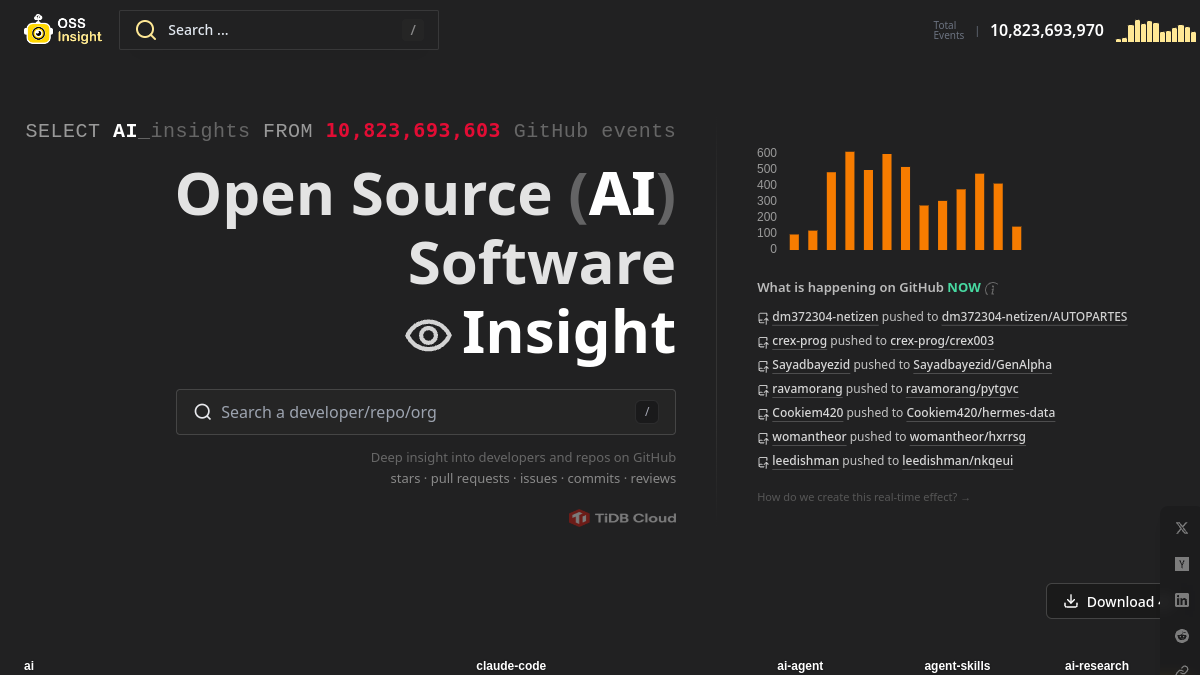
Task: Click the OSS Insight logo
Action: click(x=63, y=30)
